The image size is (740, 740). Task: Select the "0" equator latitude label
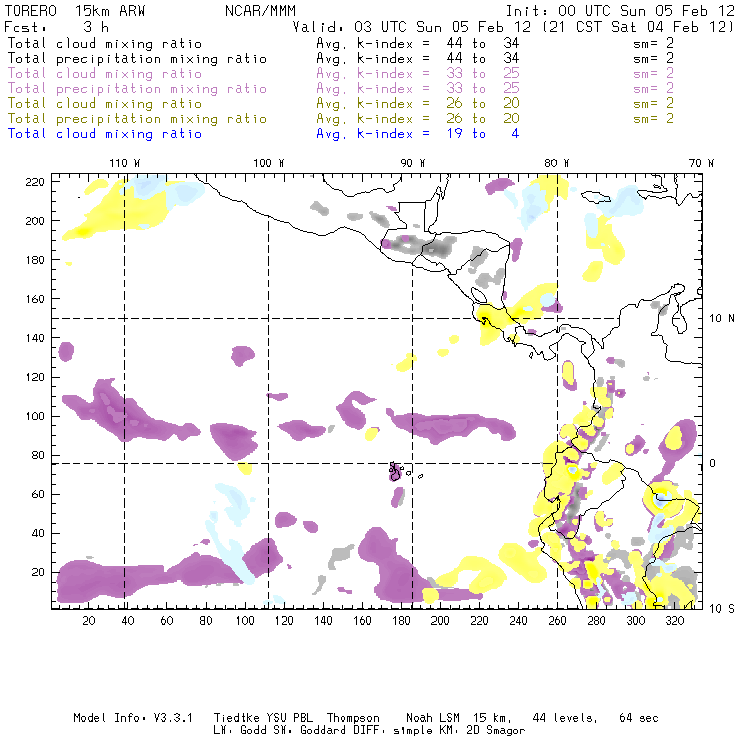pyautogui.click(x=712, y=463)
